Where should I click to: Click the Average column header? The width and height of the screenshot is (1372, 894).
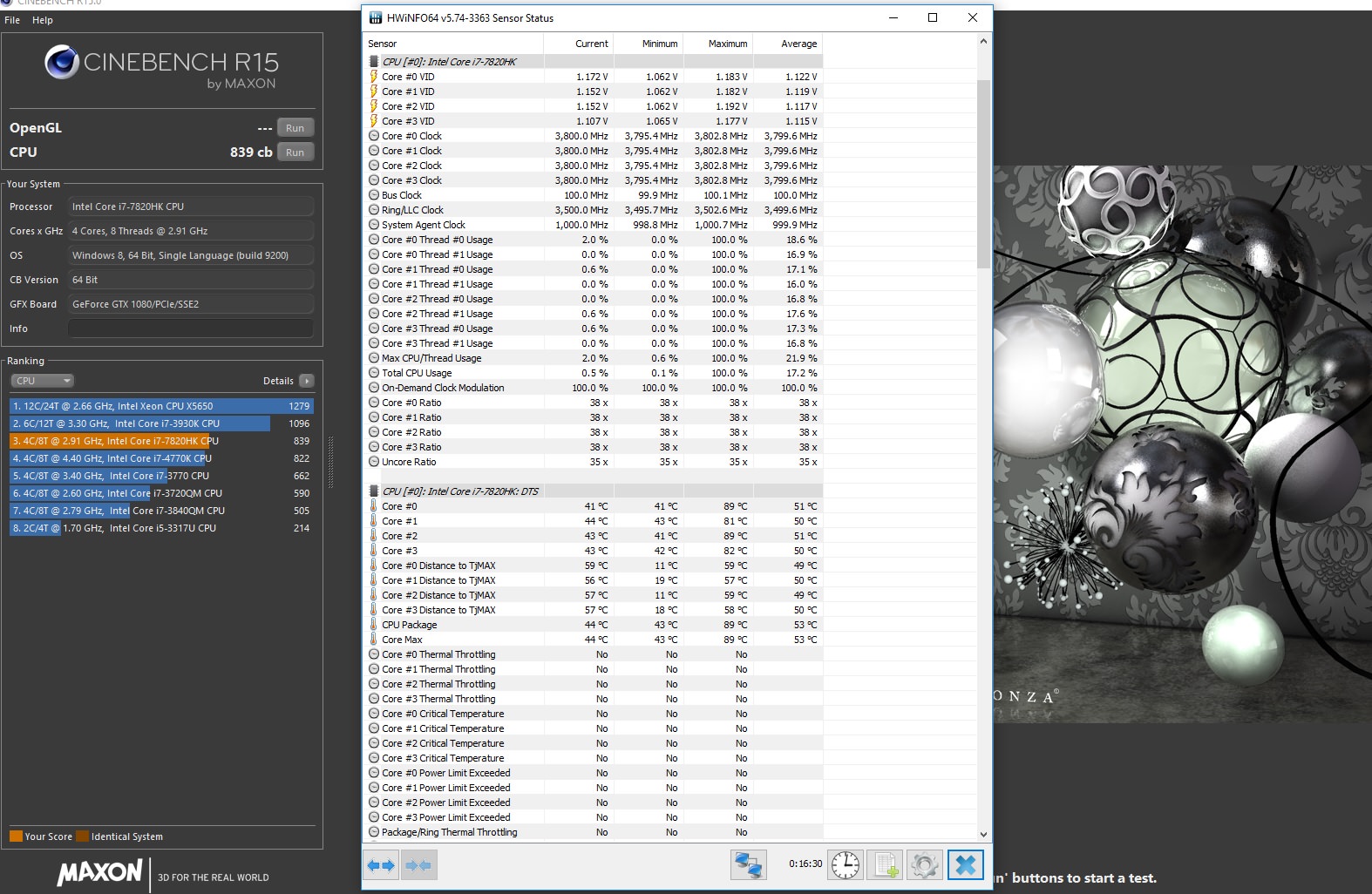788,44
